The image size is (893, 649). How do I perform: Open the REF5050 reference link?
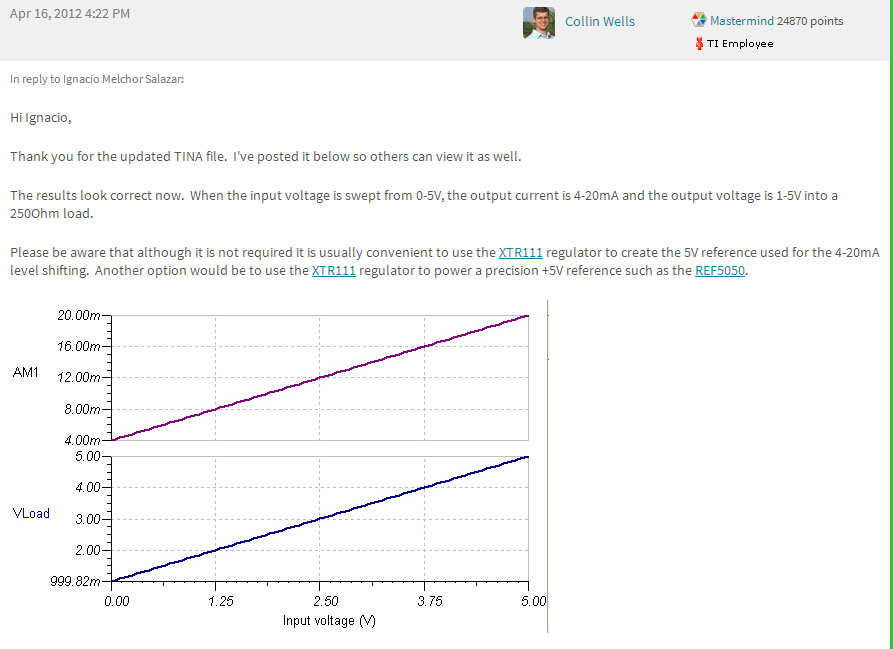(719, 270)
